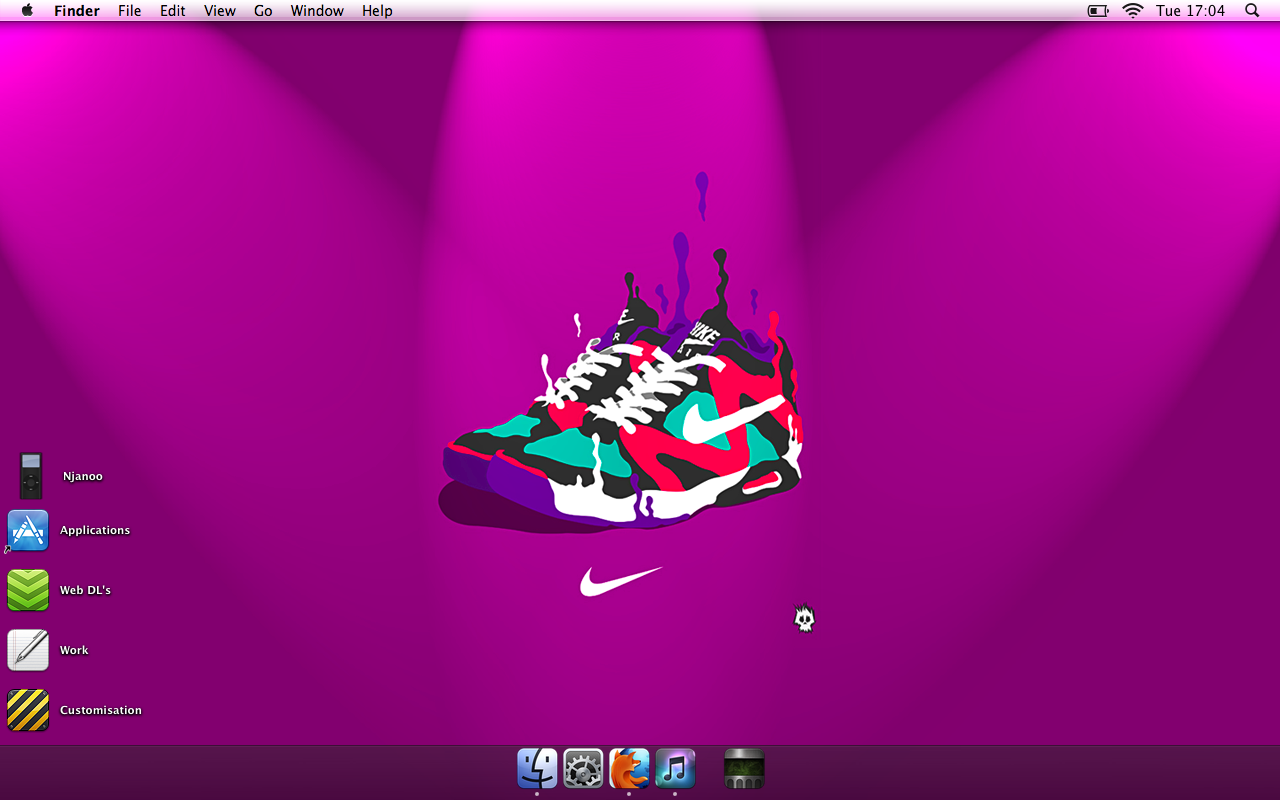Open System Preferences from the Dock
This screenshot has width=1280, height=800.
click(x=583, y=769)
